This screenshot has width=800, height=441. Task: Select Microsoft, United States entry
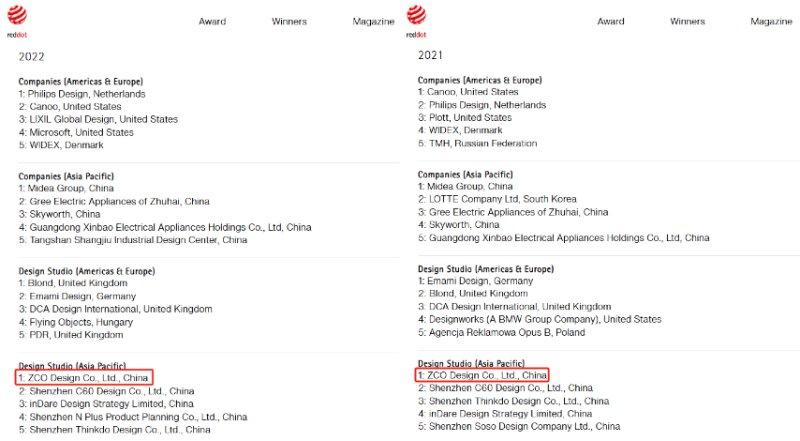click(x=76, y=132)
